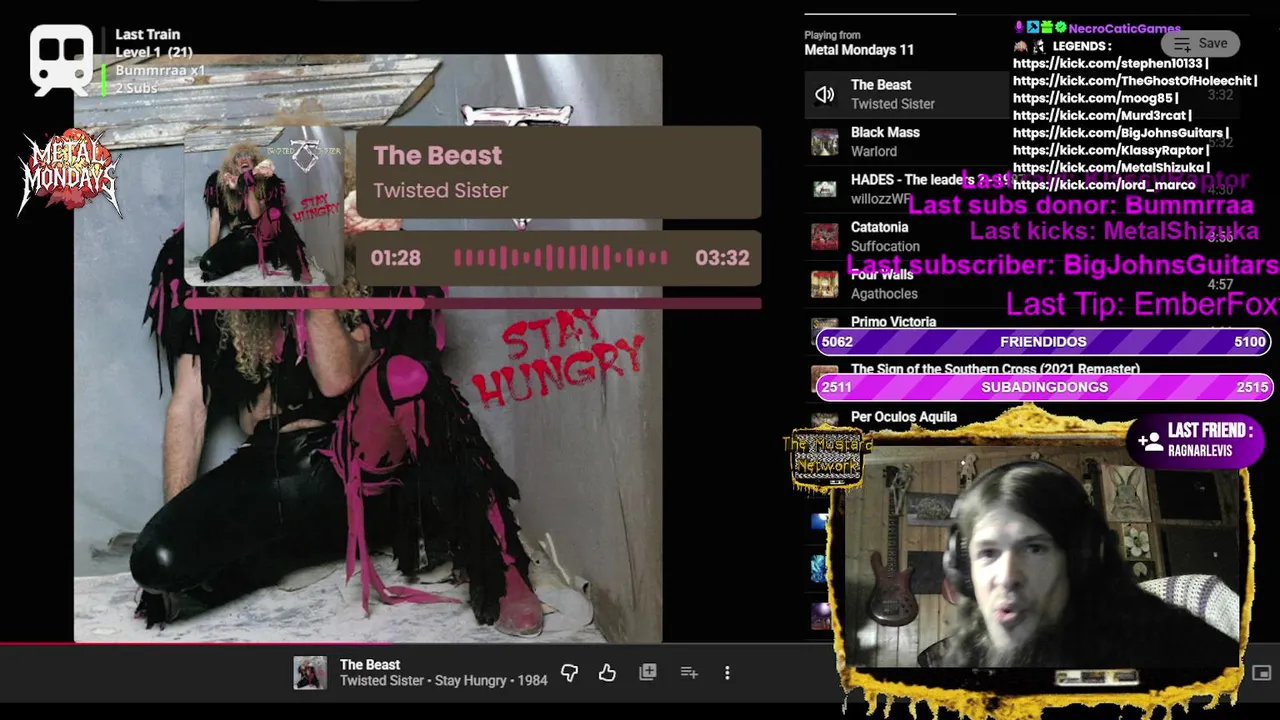
Task: Dislike the current song with thumbs down
Action: pyautogui.click(x=569, y=673)
